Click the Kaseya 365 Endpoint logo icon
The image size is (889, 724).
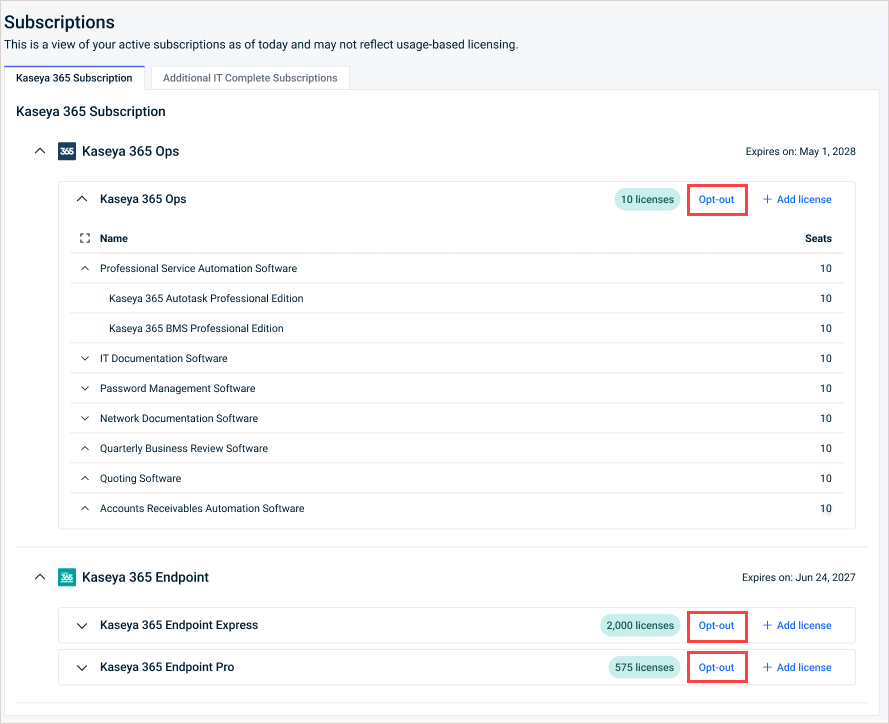point(67,577)
